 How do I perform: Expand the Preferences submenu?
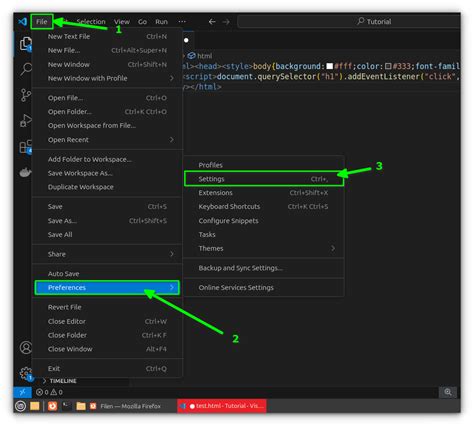107,287
